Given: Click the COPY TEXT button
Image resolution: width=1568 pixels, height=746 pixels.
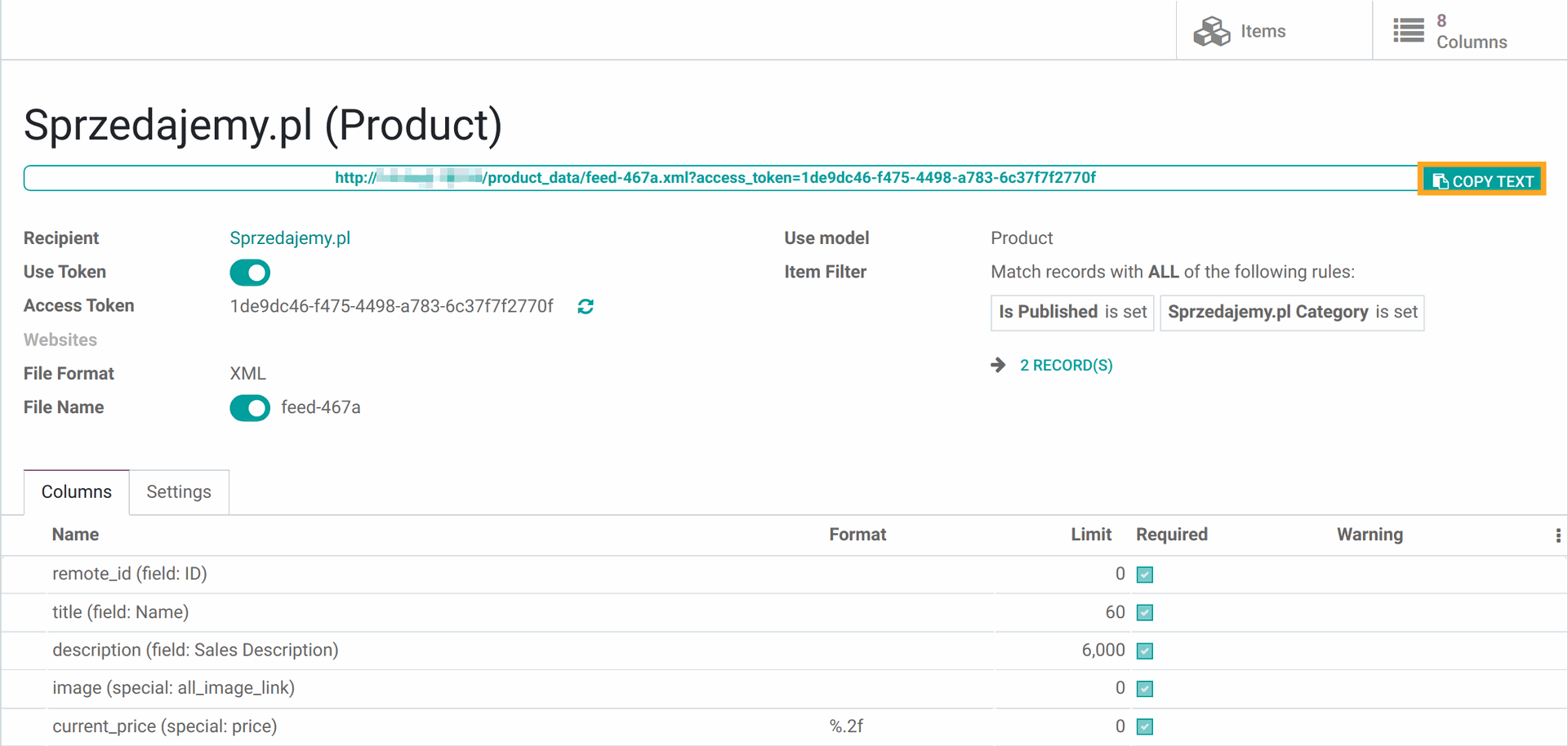Looking at the screenshot, I should point(1482,180).
